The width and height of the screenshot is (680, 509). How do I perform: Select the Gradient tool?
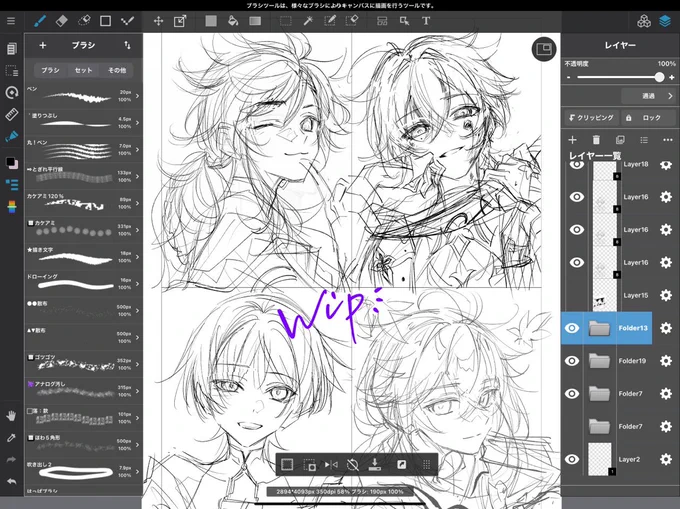click(x=255, y=21)
